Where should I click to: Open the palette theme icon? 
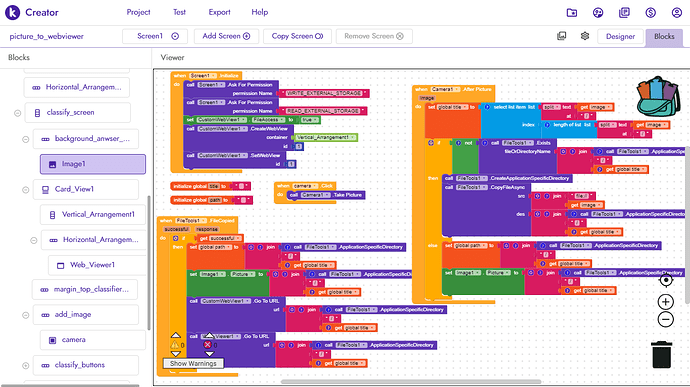coord(598,12)
